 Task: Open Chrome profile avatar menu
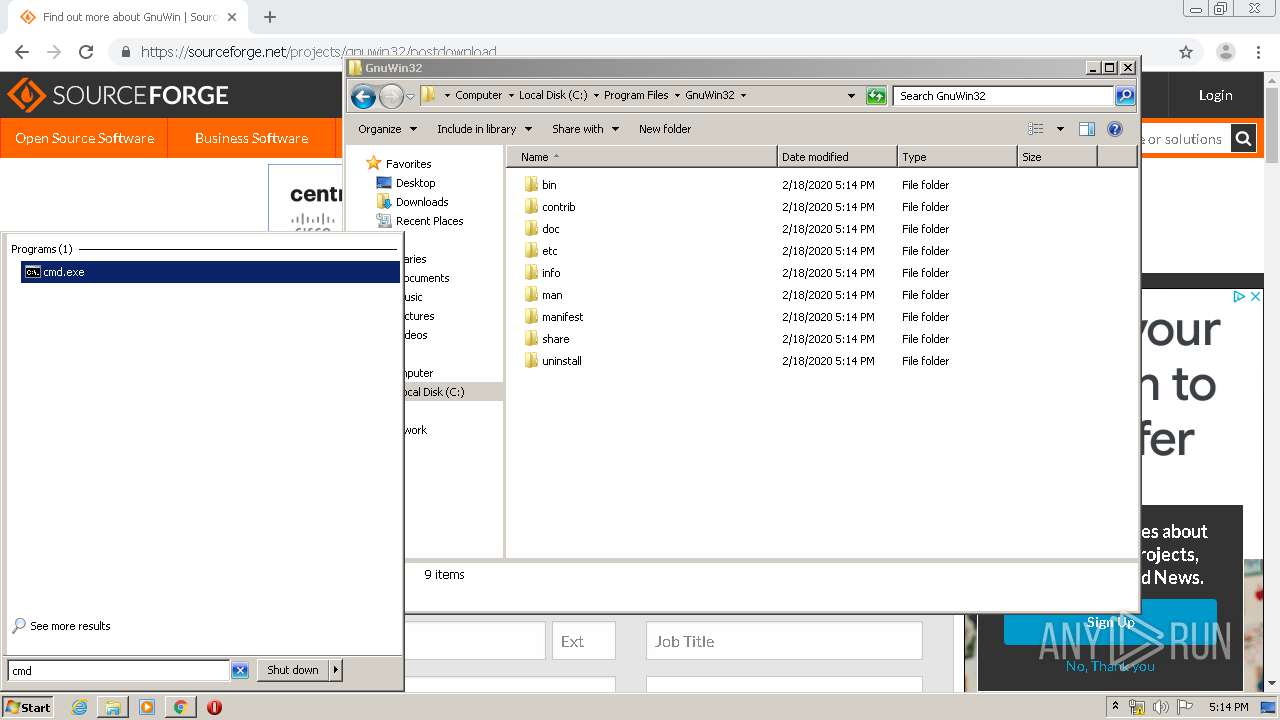[1226, 52]
